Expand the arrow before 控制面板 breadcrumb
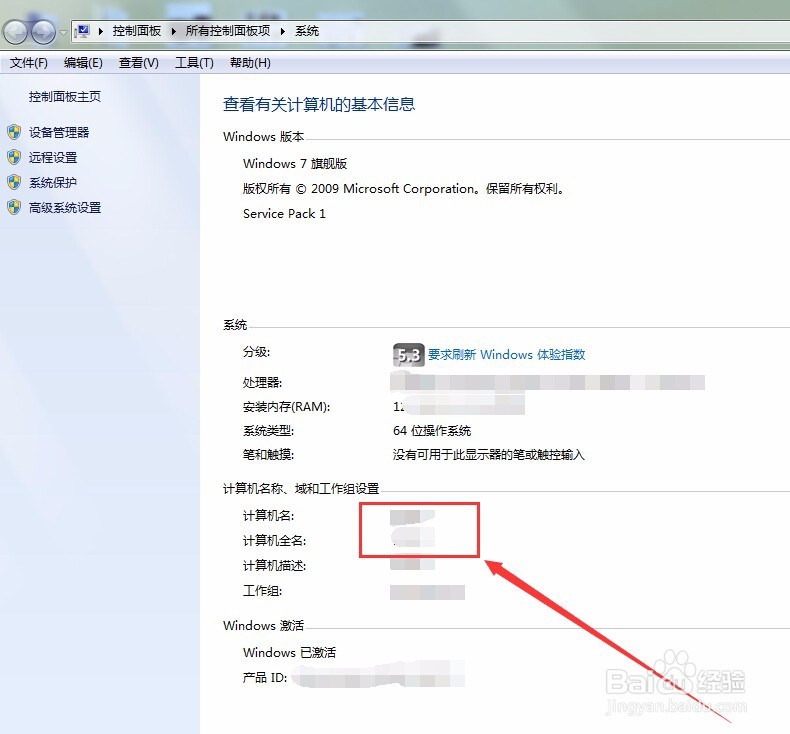790x734 pixels. click(101, 31)
